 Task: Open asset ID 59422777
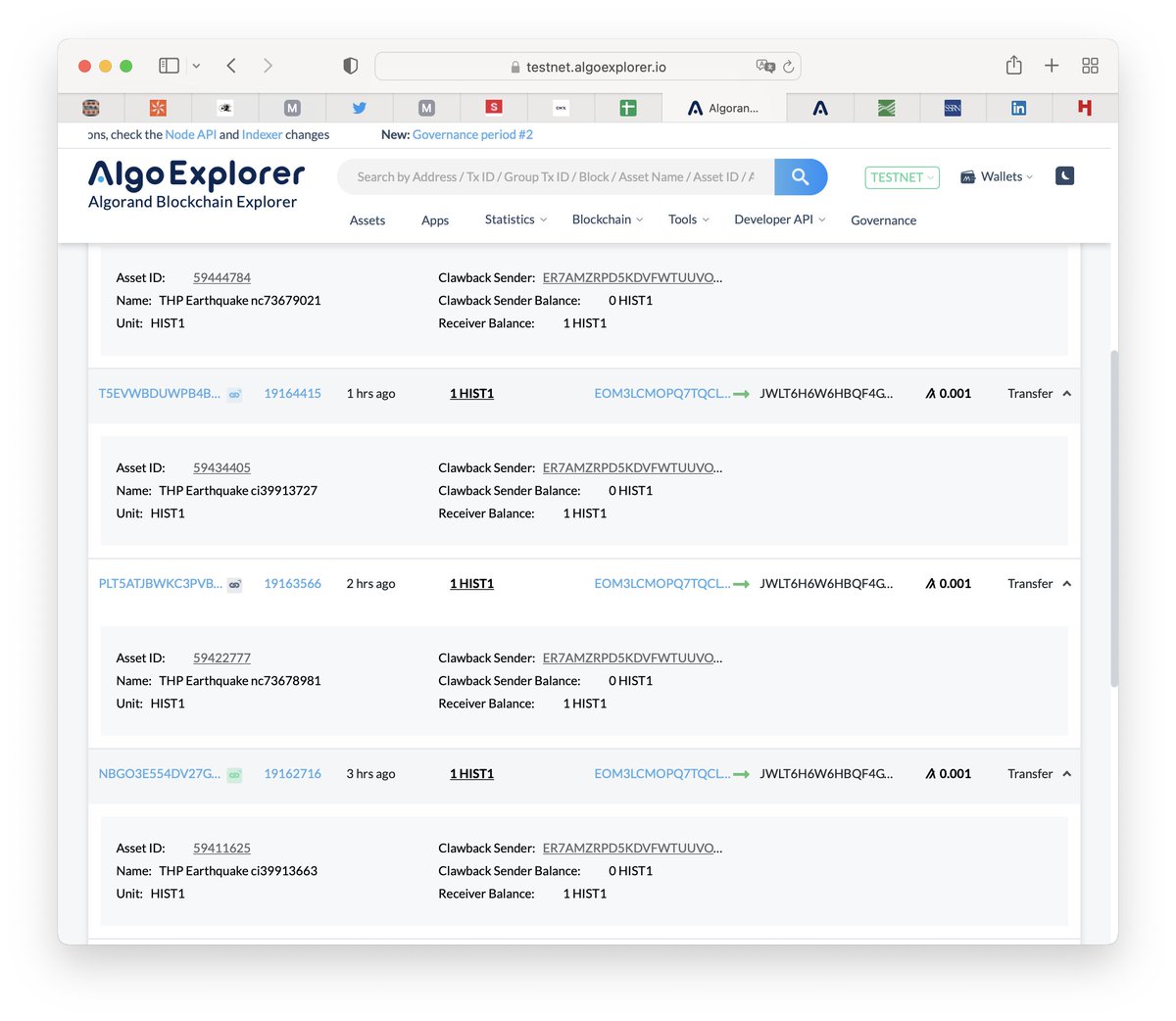point(221,657)
